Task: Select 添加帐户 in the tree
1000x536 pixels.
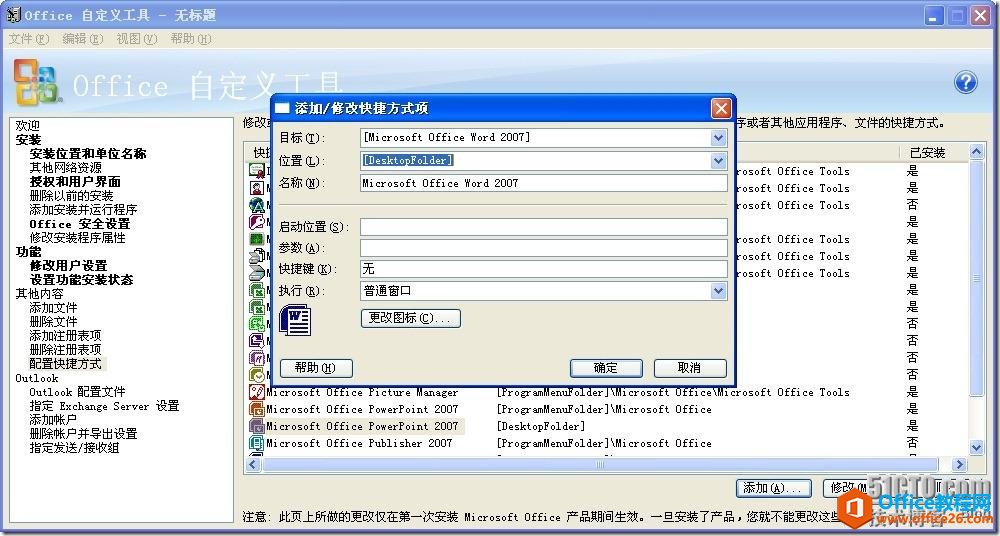Action: click(x=54, y=421)
